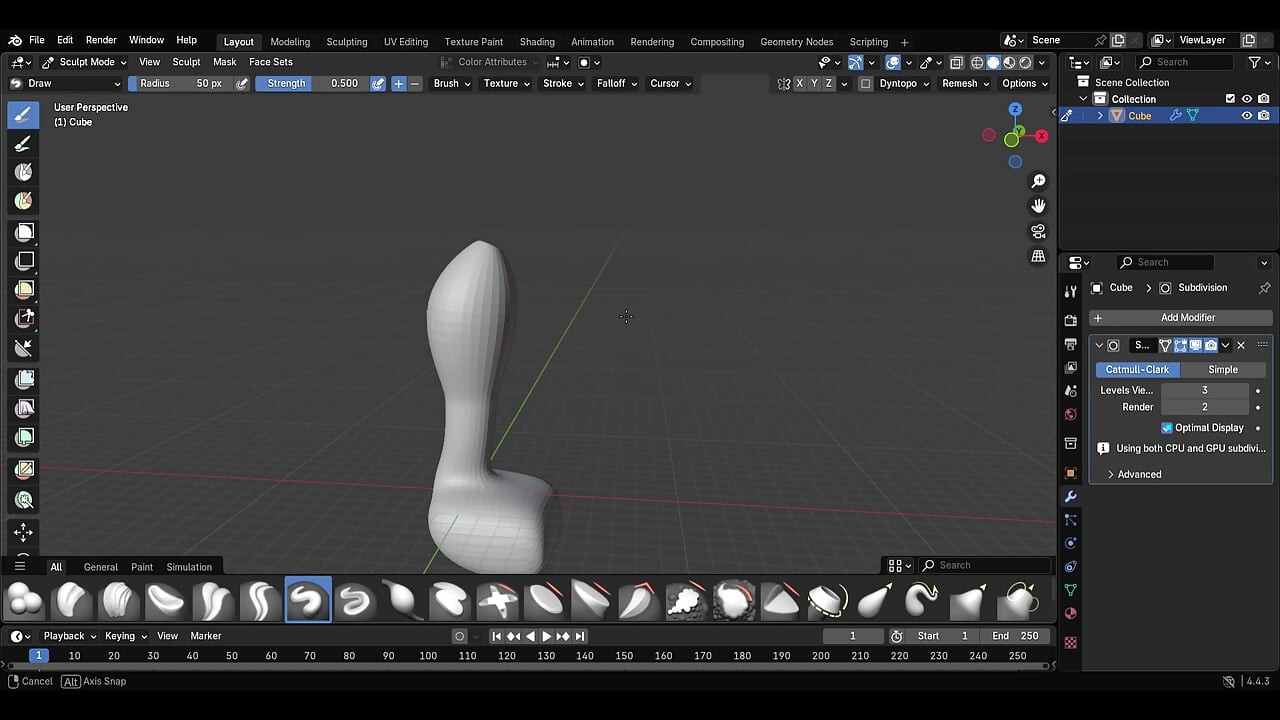Viewport: 1280px width, 720px height.
Task: Open the Stroke settings dropdown
Action: pos(563,84)
